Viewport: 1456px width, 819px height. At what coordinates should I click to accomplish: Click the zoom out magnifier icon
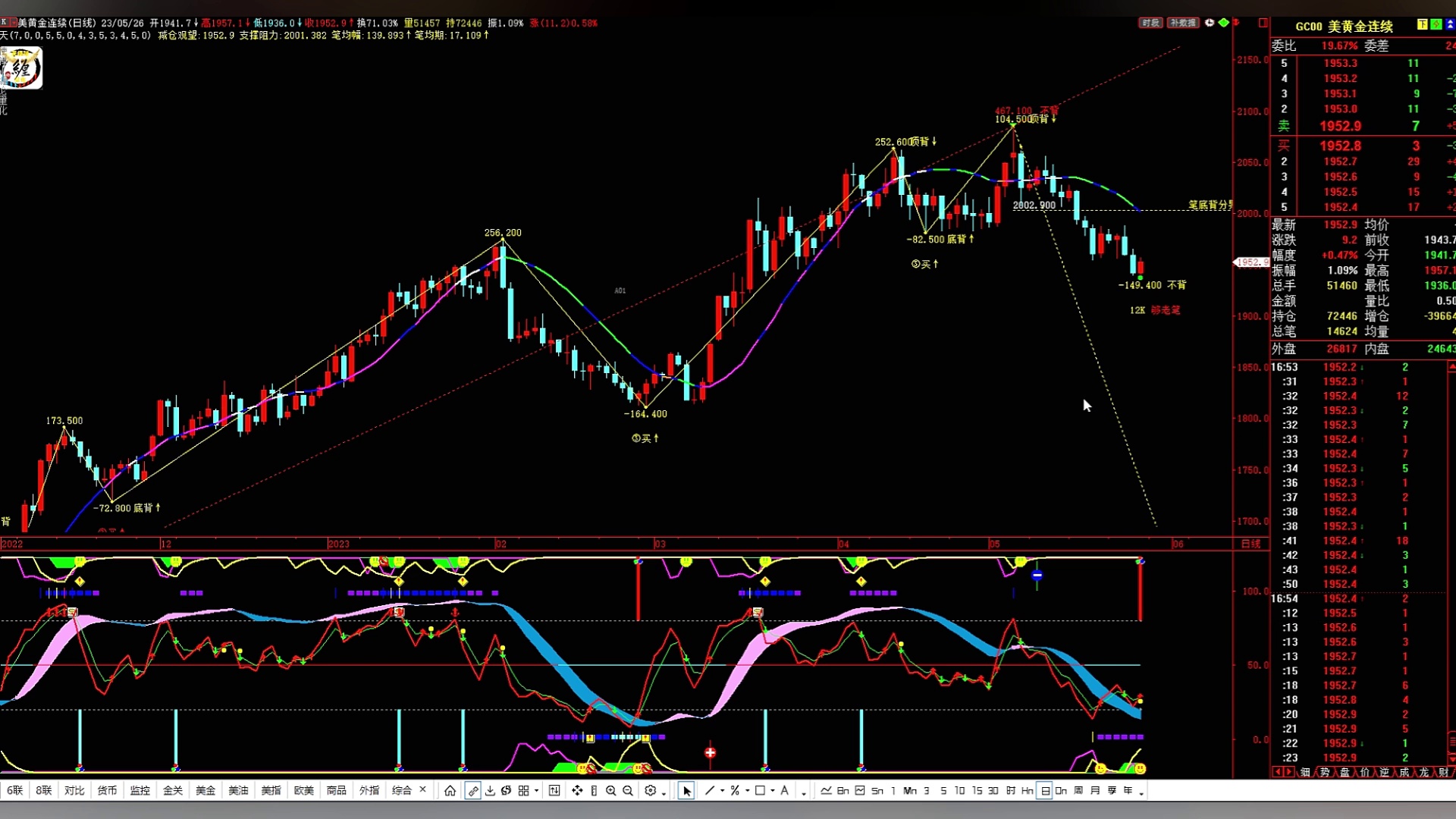(628, 791)
